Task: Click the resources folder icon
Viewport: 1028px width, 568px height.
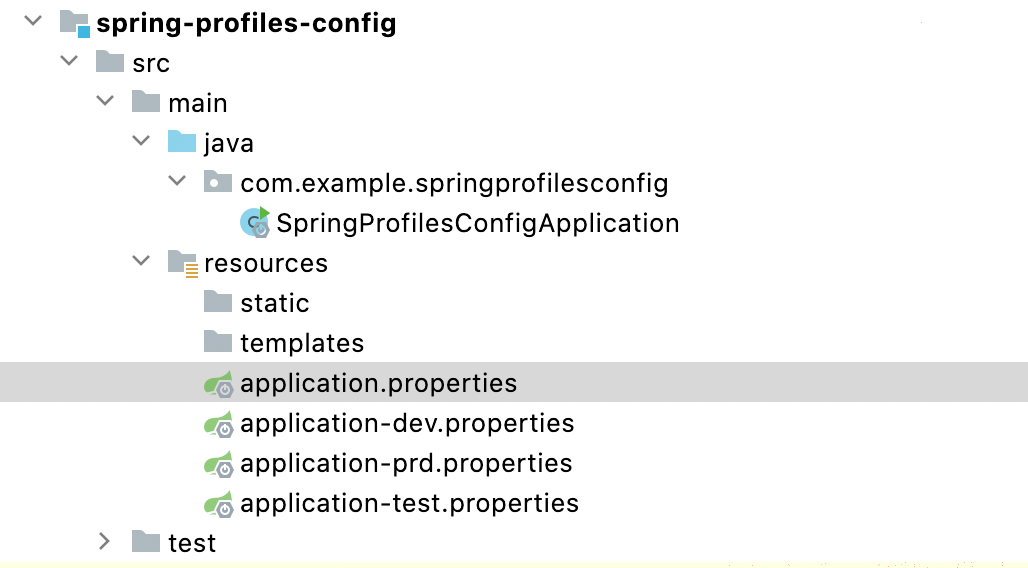Action: 183,263
